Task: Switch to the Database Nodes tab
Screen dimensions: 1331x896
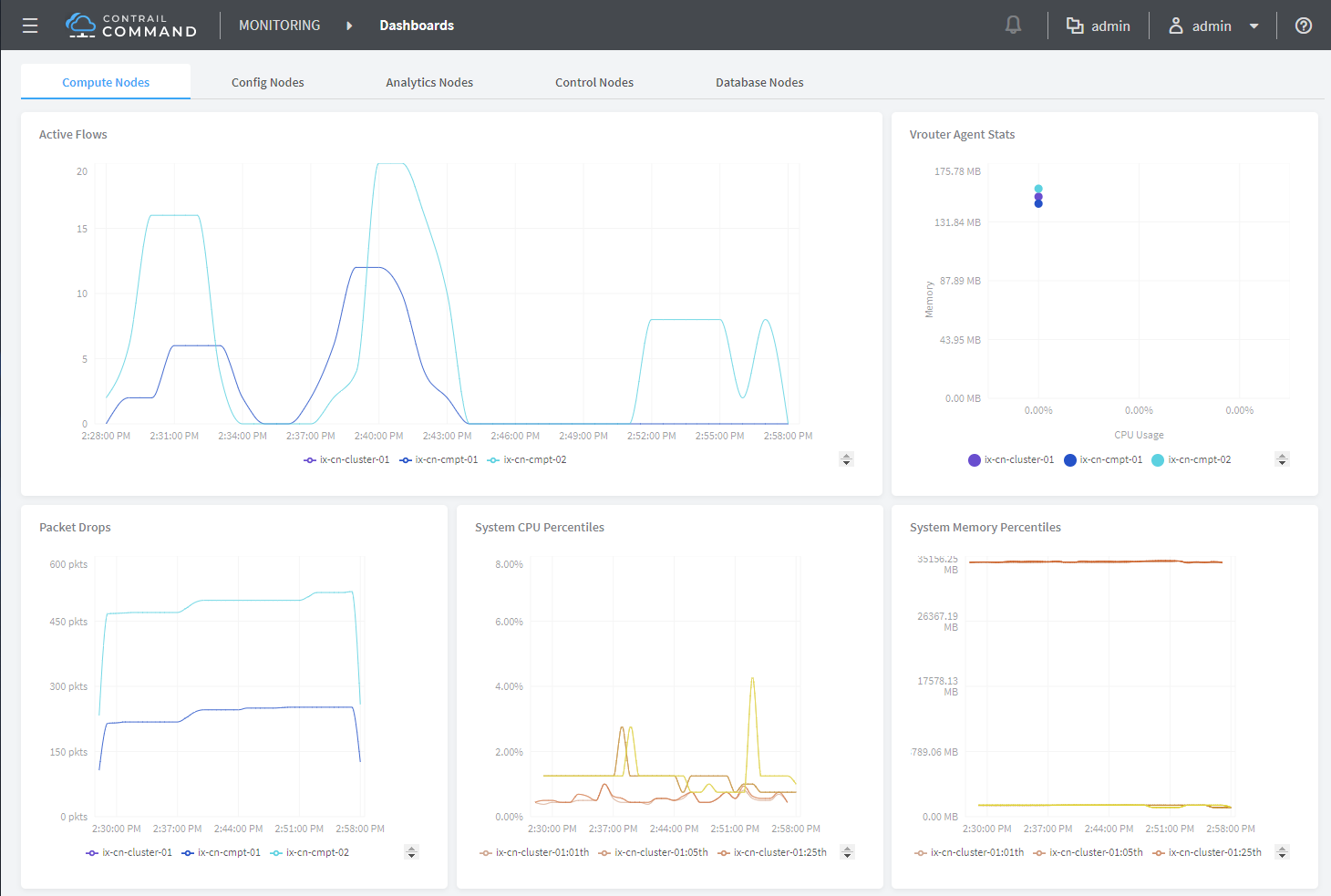Action: point(759,82)
